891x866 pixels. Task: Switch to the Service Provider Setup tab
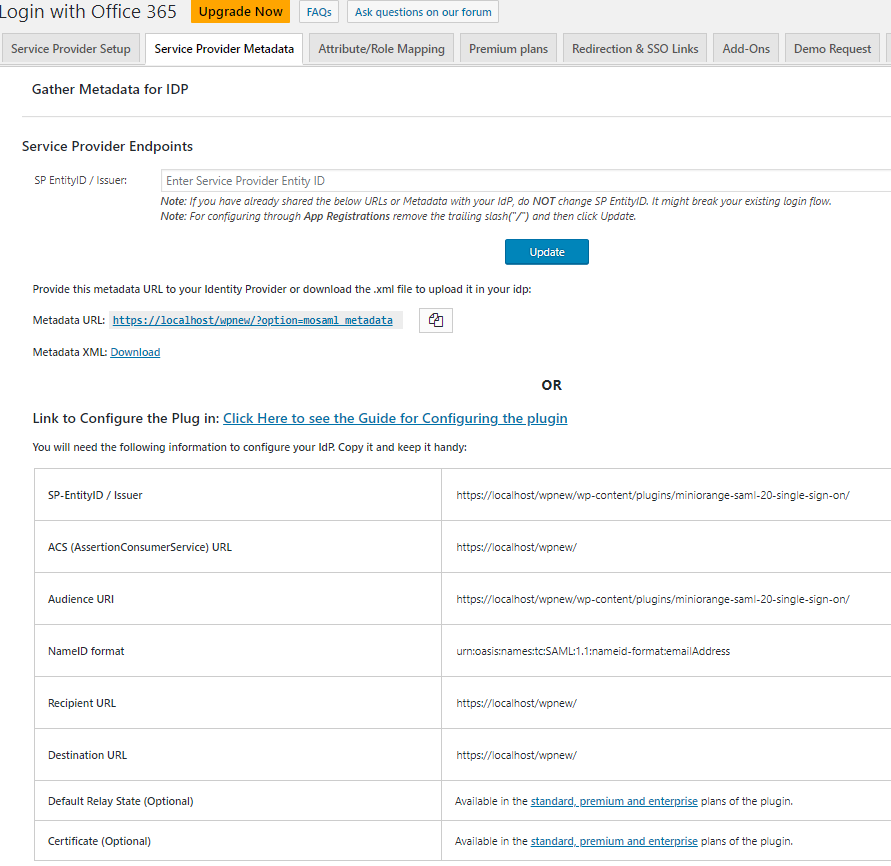[71, 48]
